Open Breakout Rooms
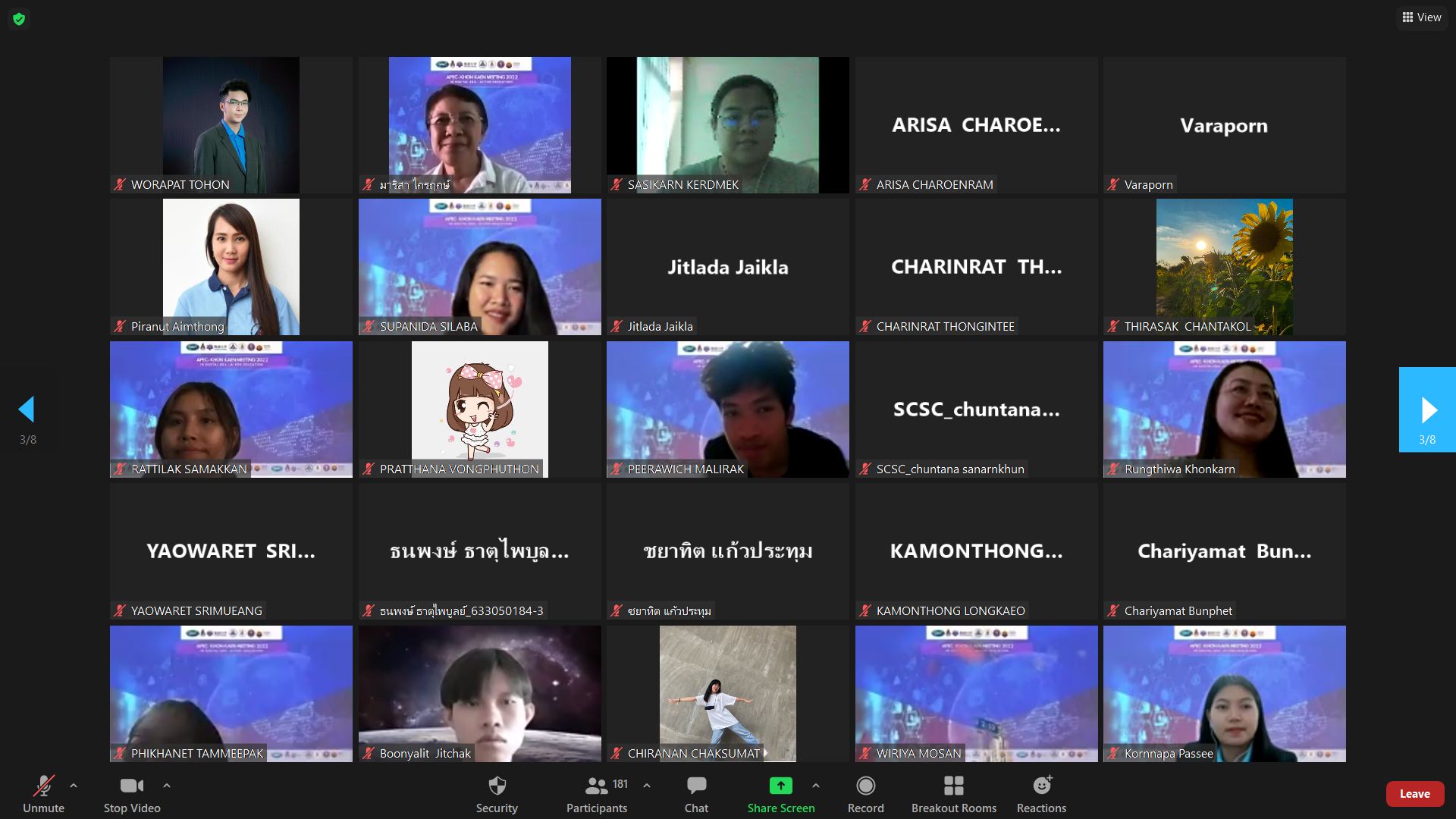 953,794
